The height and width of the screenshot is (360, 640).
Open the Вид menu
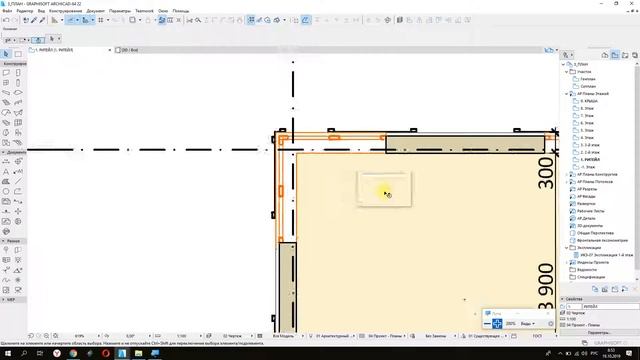click(41, 11)
